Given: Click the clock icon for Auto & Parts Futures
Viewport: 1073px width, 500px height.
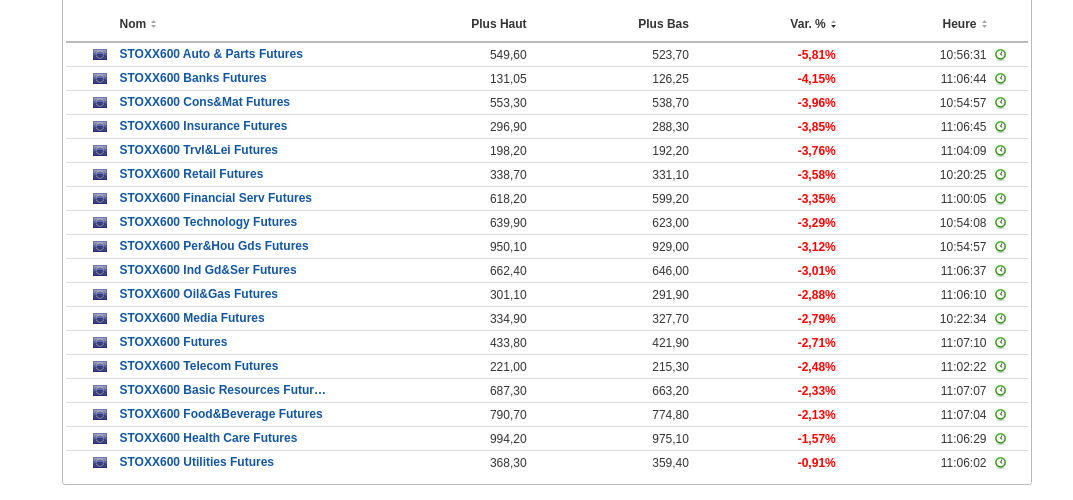Looking at the screenshot, I should point(1000,55).
